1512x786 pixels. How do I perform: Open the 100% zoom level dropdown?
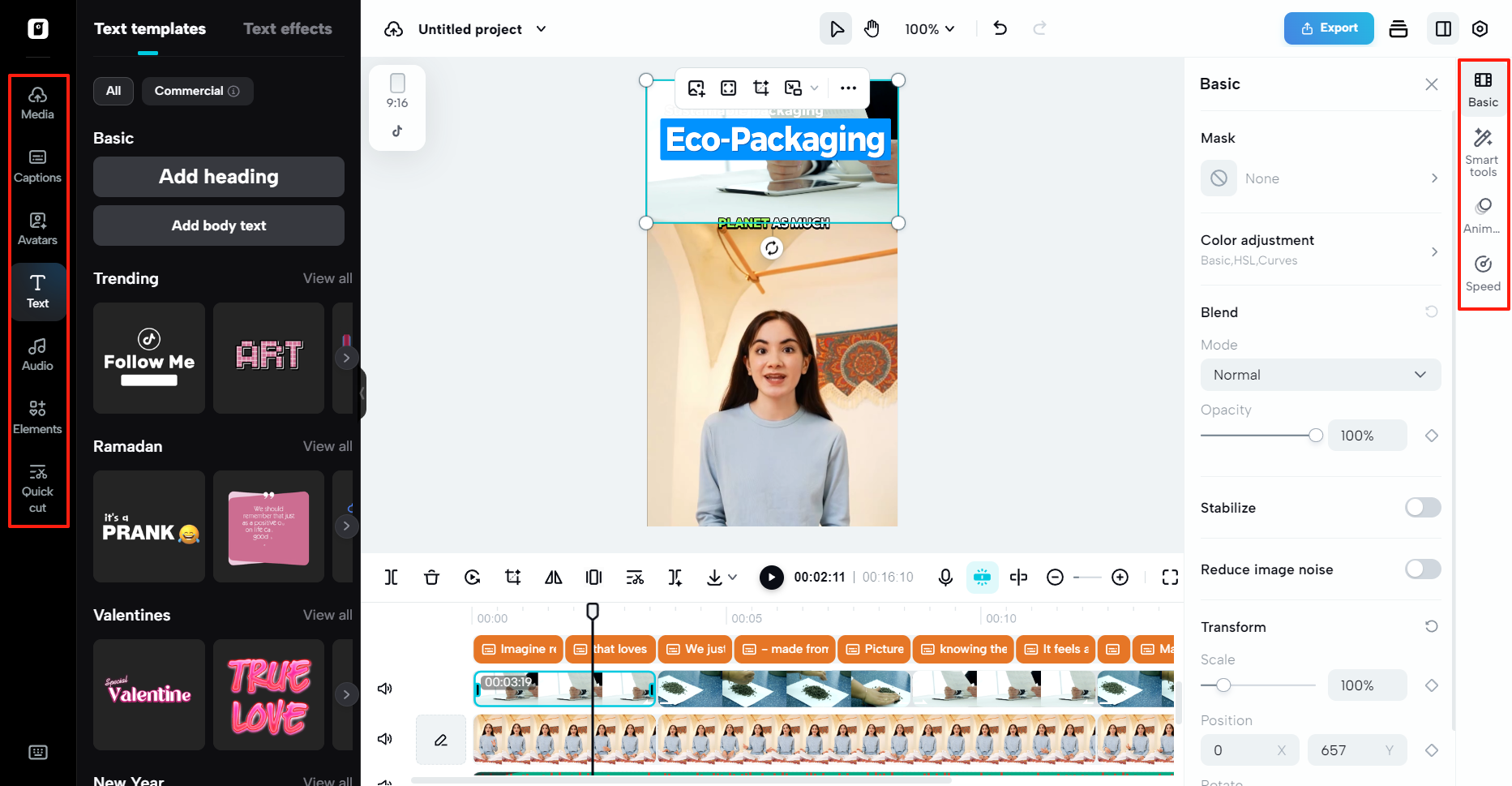coord(929,29)
